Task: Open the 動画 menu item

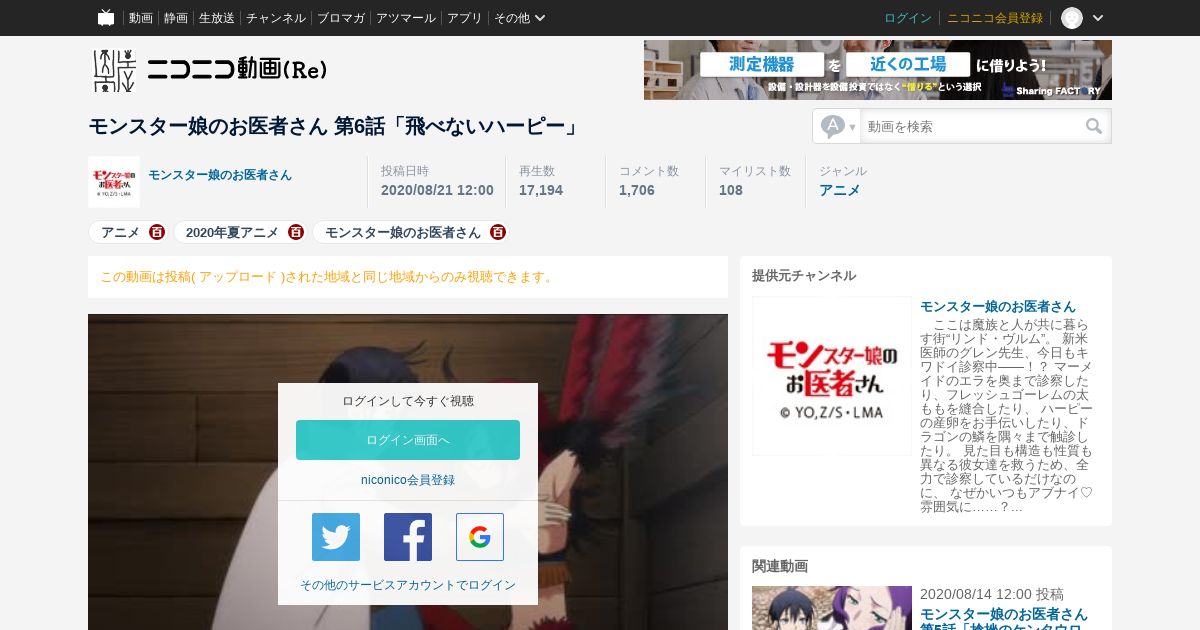Action: 141,18
